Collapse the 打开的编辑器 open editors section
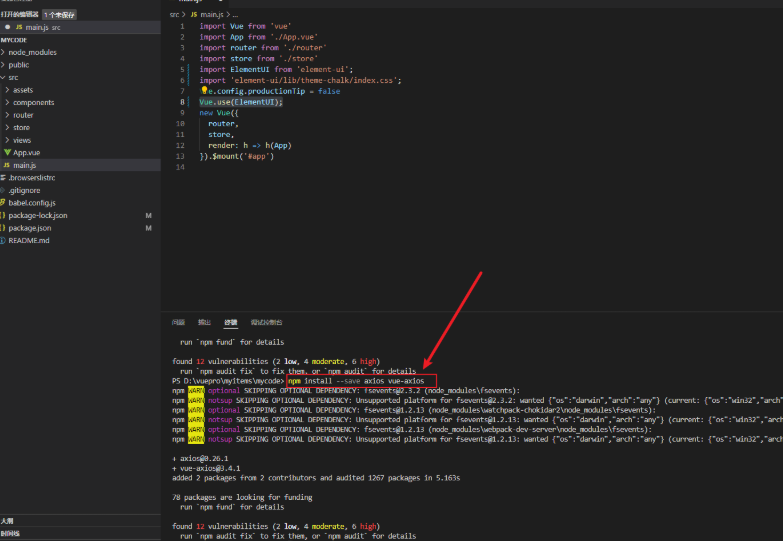Viewport: 783px width, 541px height. pyautogui.click(x=19, y=14)
